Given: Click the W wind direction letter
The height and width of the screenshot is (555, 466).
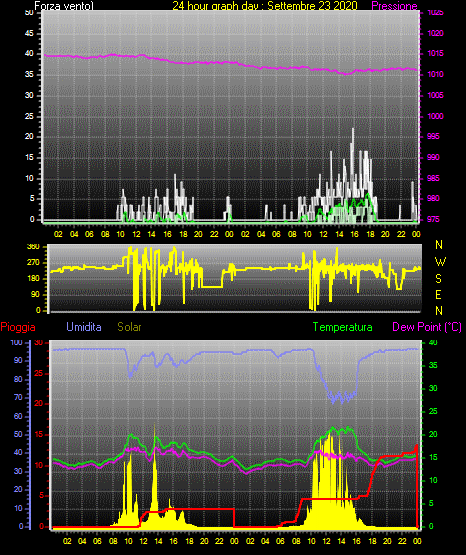Looking at the screenshot, I should point(440,262).
